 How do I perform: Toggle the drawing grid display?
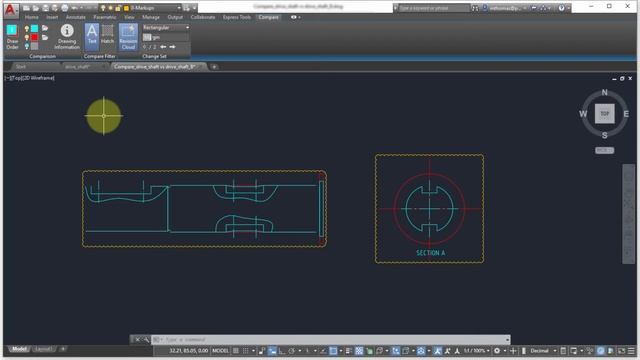tap(236, 351)
